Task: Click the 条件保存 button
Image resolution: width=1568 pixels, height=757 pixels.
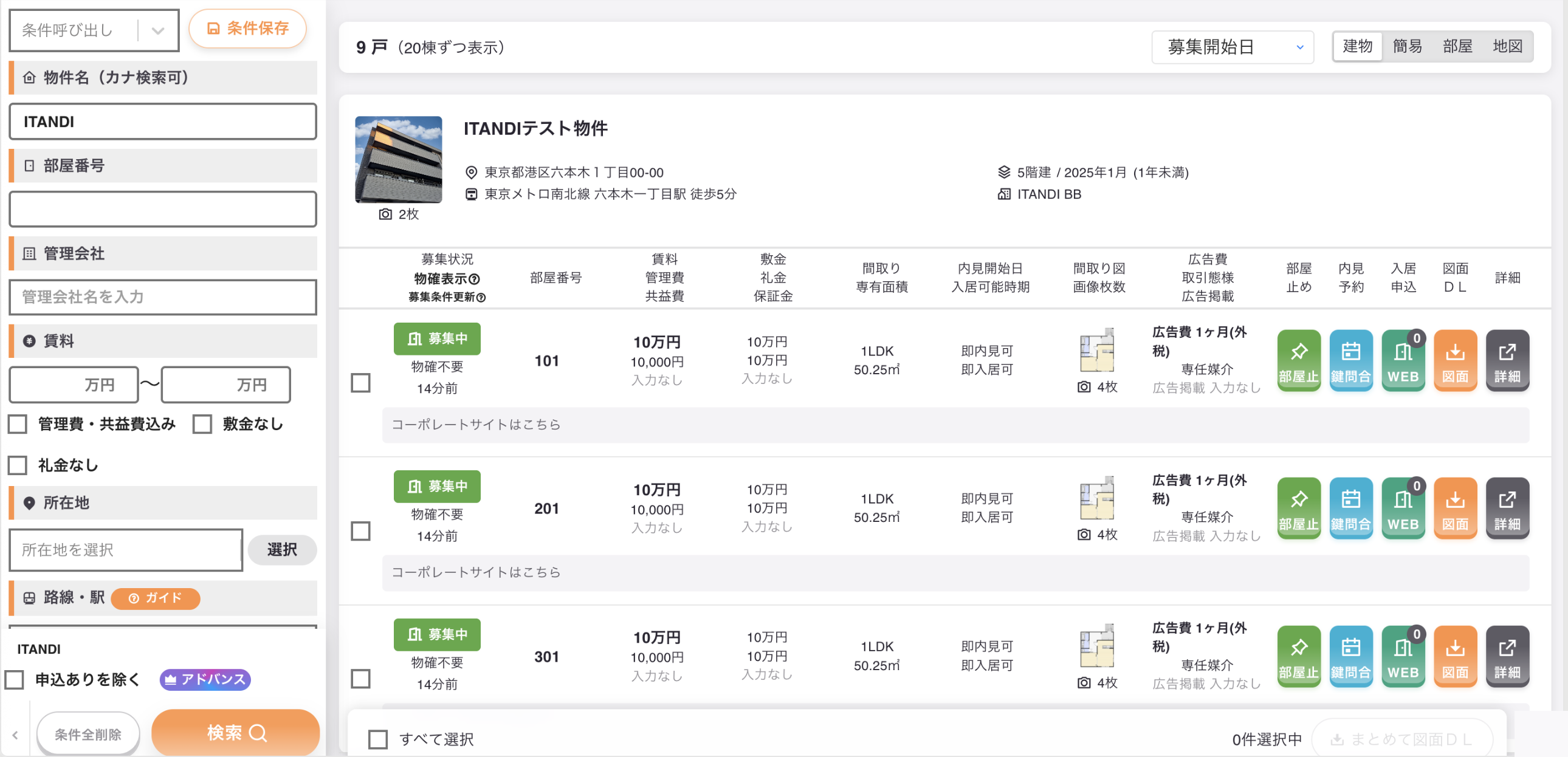Action: click(247, 28)
